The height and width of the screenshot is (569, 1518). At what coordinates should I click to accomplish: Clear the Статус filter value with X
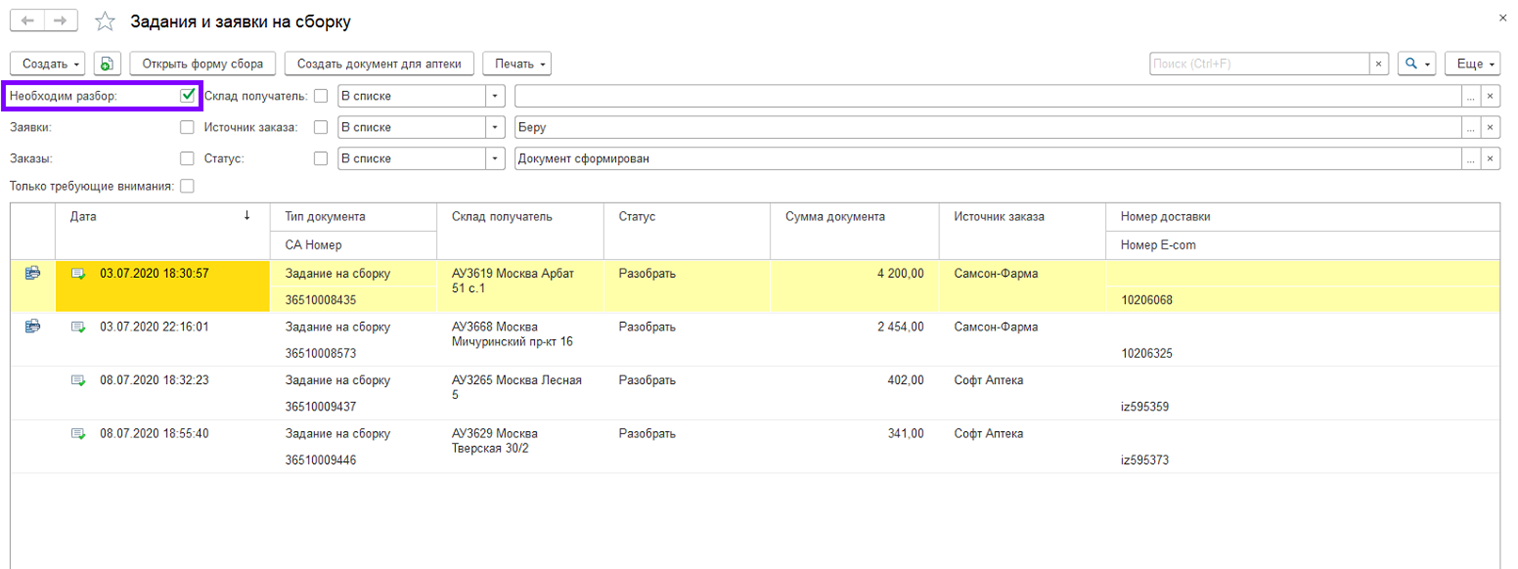[x=1490, y=159]
